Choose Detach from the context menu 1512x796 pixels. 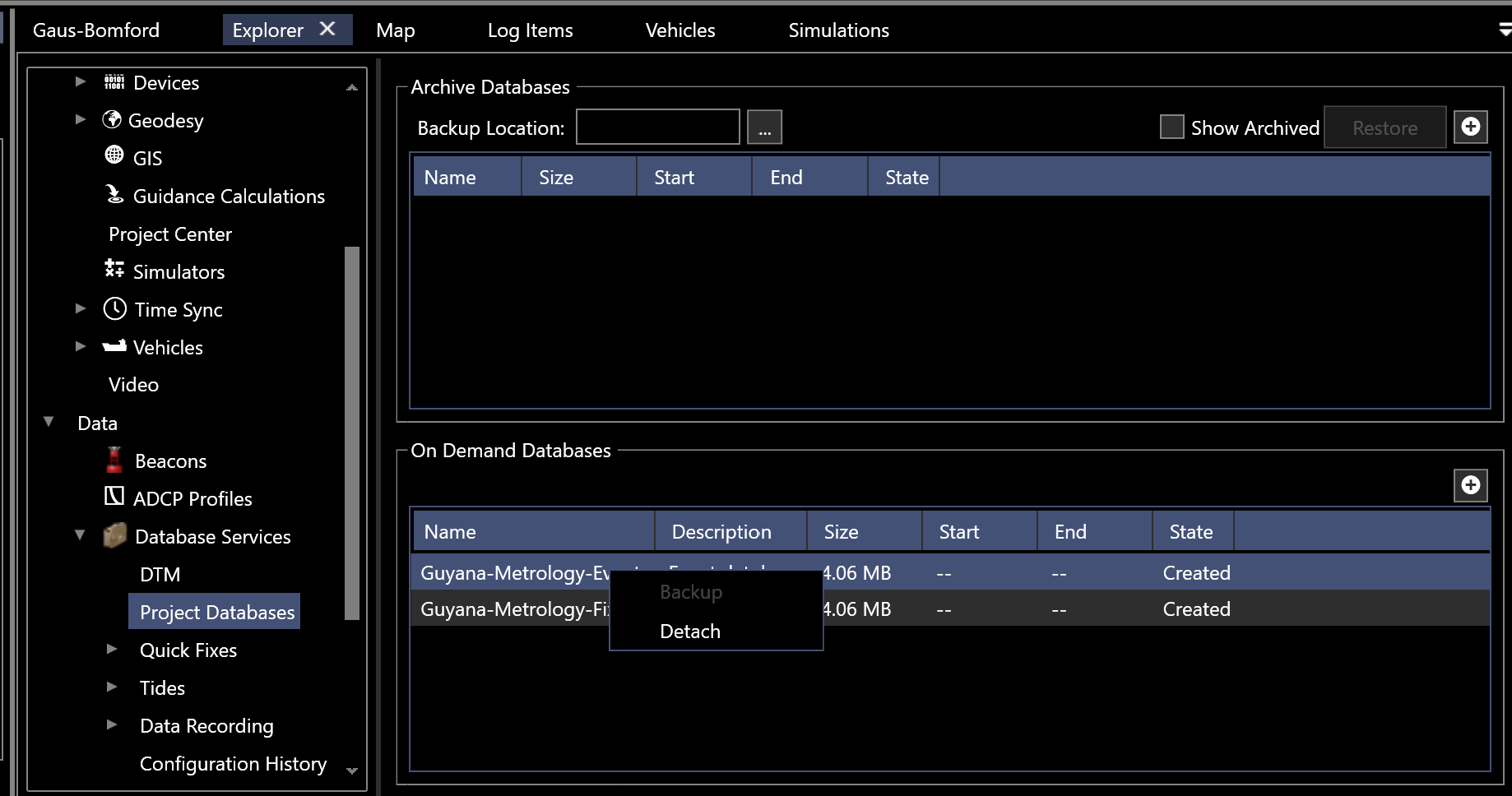tap(689, 631)
